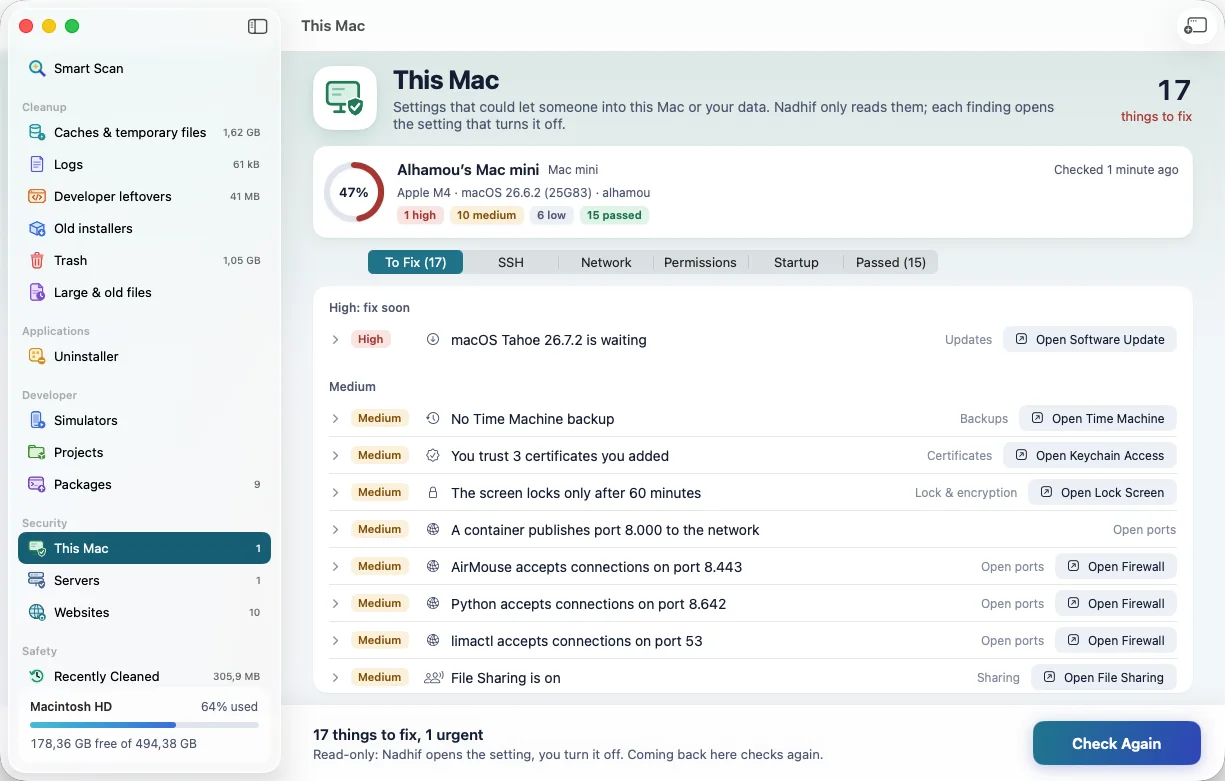Click the 47% security score ring
Image resolution: width=1225 pixels, height=781 pixels.
click(354, 192)
